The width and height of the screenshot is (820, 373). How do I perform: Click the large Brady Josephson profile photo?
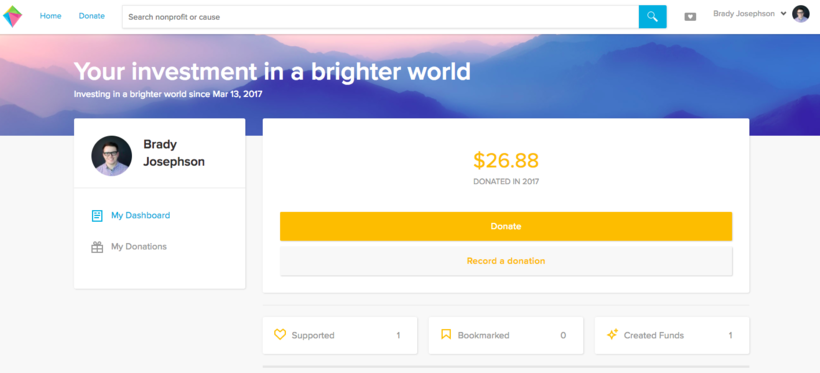tap(111, 156)
